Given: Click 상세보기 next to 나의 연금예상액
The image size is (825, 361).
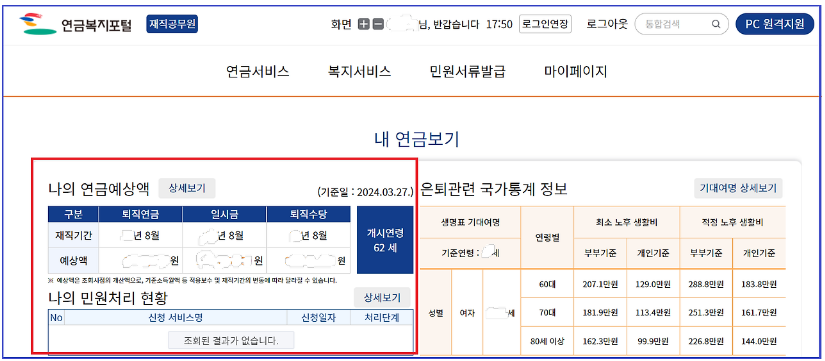Looking at the screenshot, I should tap(187, 188).
